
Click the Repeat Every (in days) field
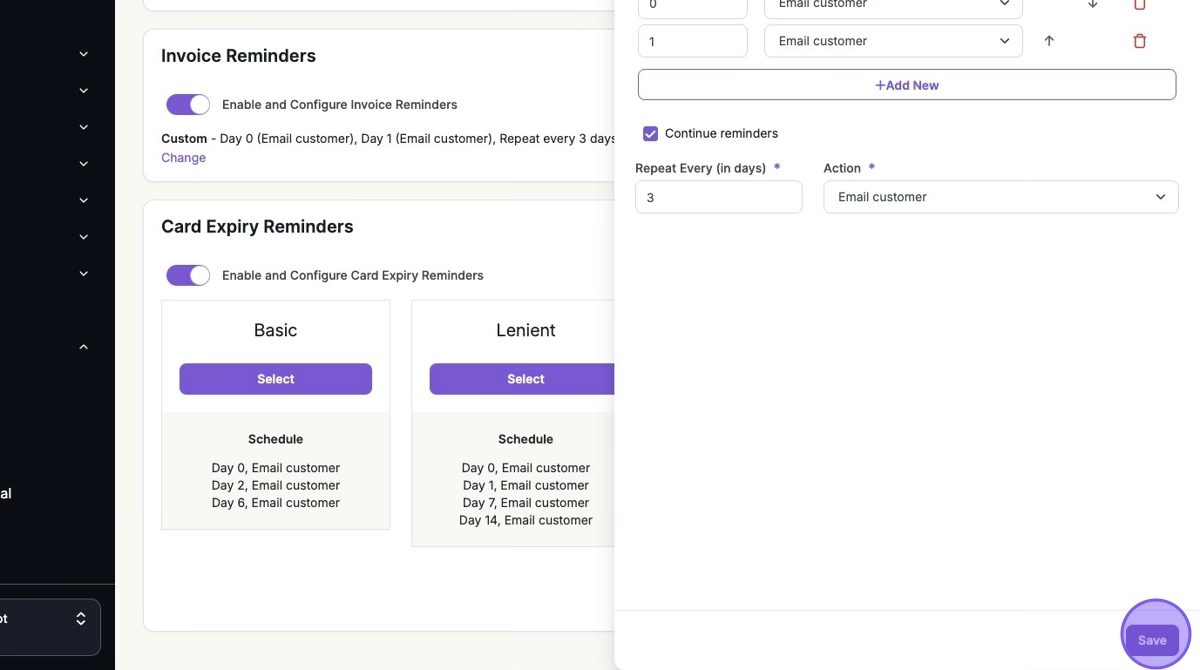[x=718, y=197]
